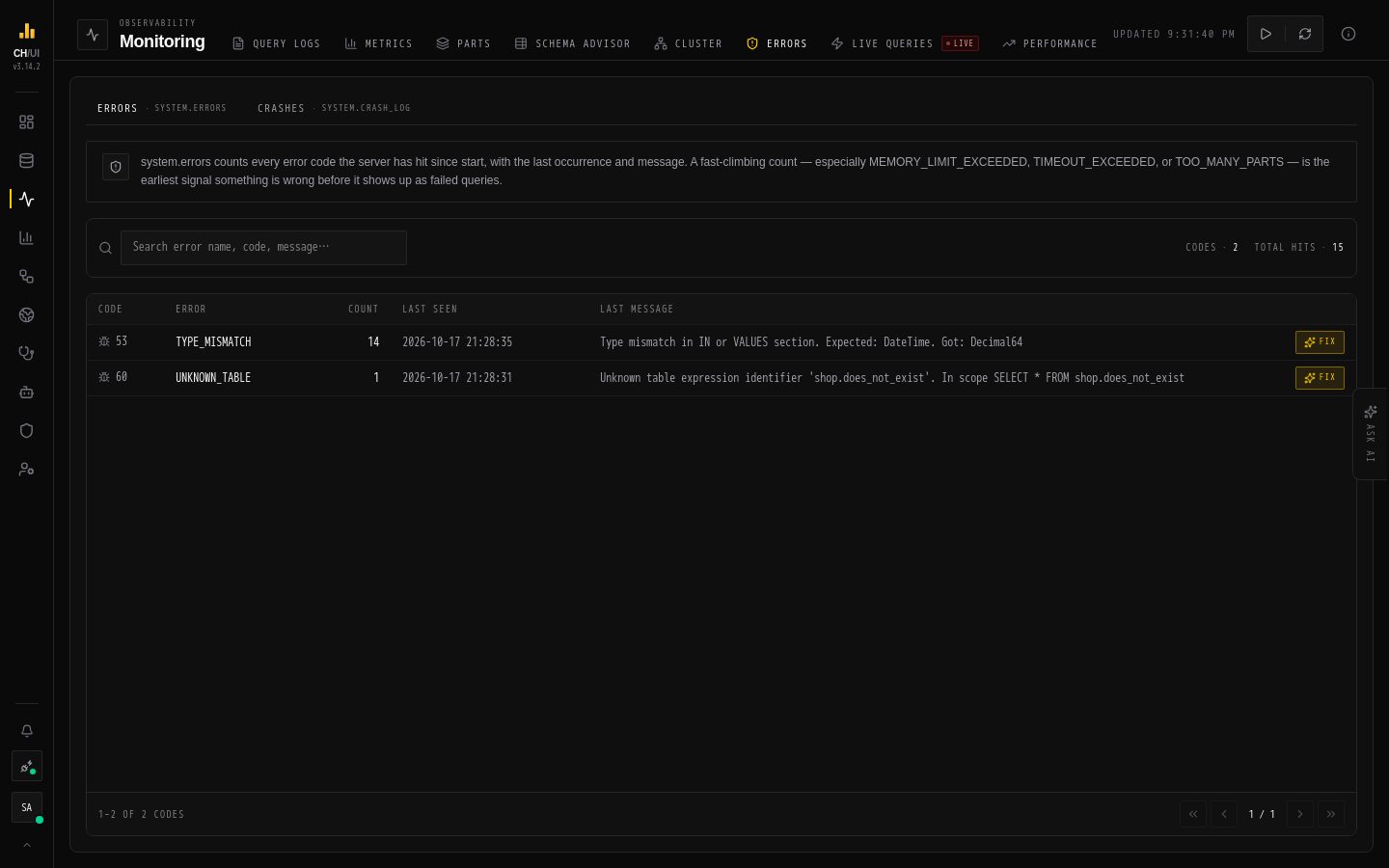Open the database cylinder icon in sidebar
The width and height of the screenshot is (1389, 868).
(26, 161)
